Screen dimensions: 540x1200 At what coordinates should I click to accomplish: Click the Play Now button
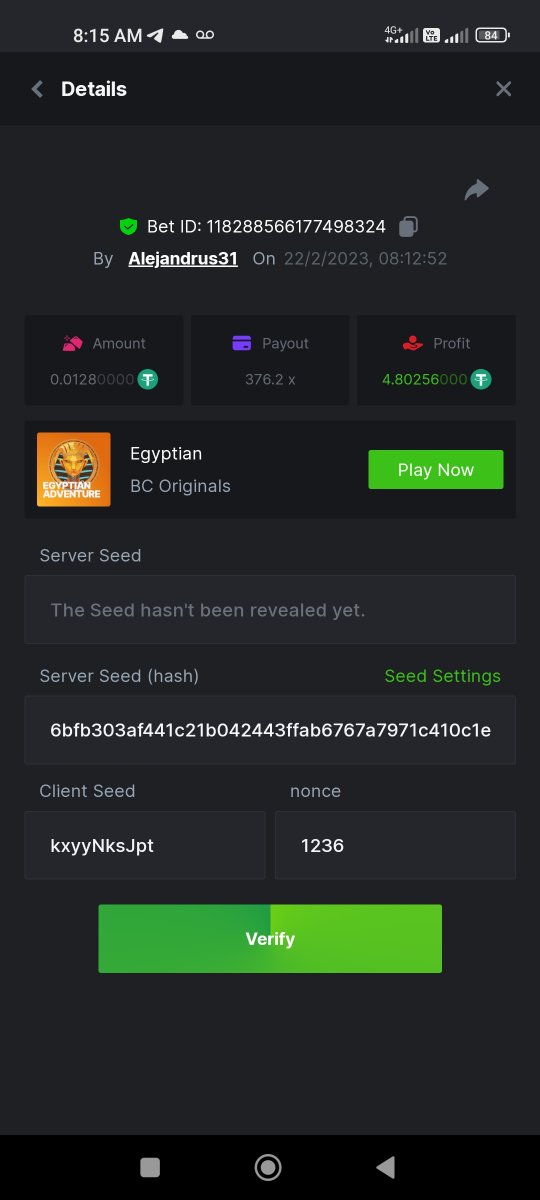[436, 469]
